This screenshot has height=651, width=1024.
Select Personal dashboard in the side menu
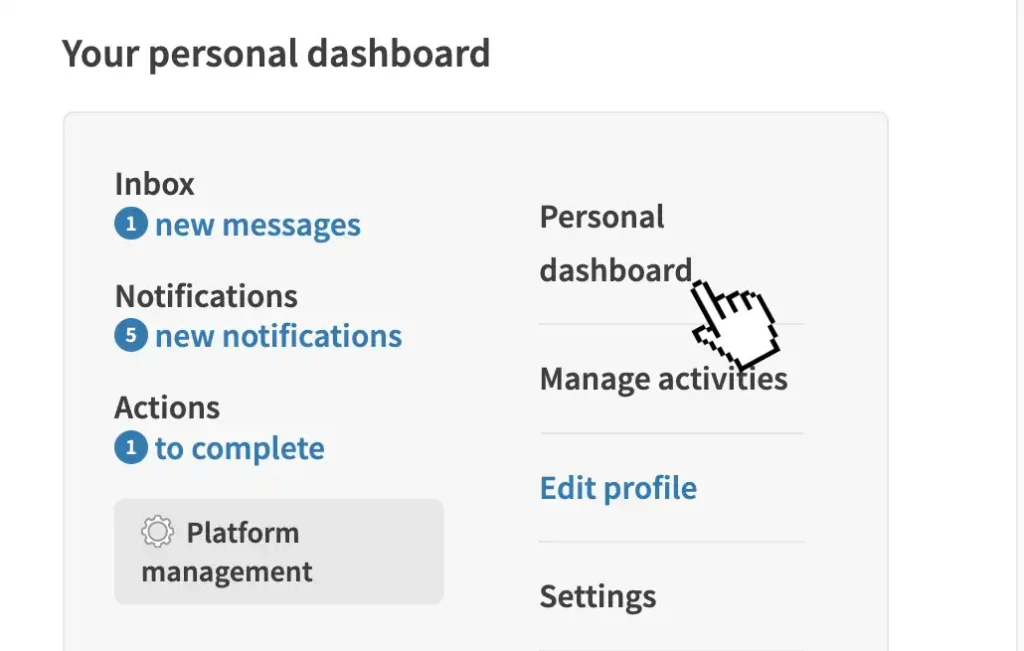click(x=602, y=243)
